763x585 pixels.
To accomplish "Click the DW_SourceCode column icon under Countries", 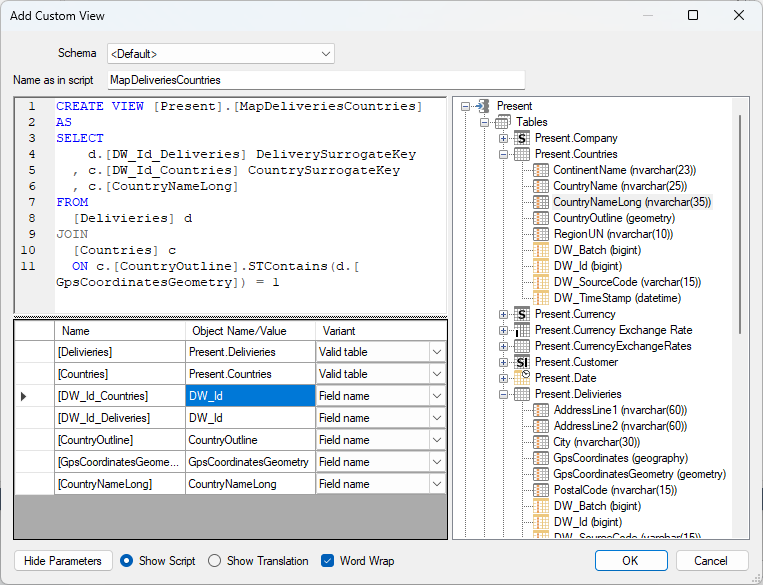I will tap(541, 282).
